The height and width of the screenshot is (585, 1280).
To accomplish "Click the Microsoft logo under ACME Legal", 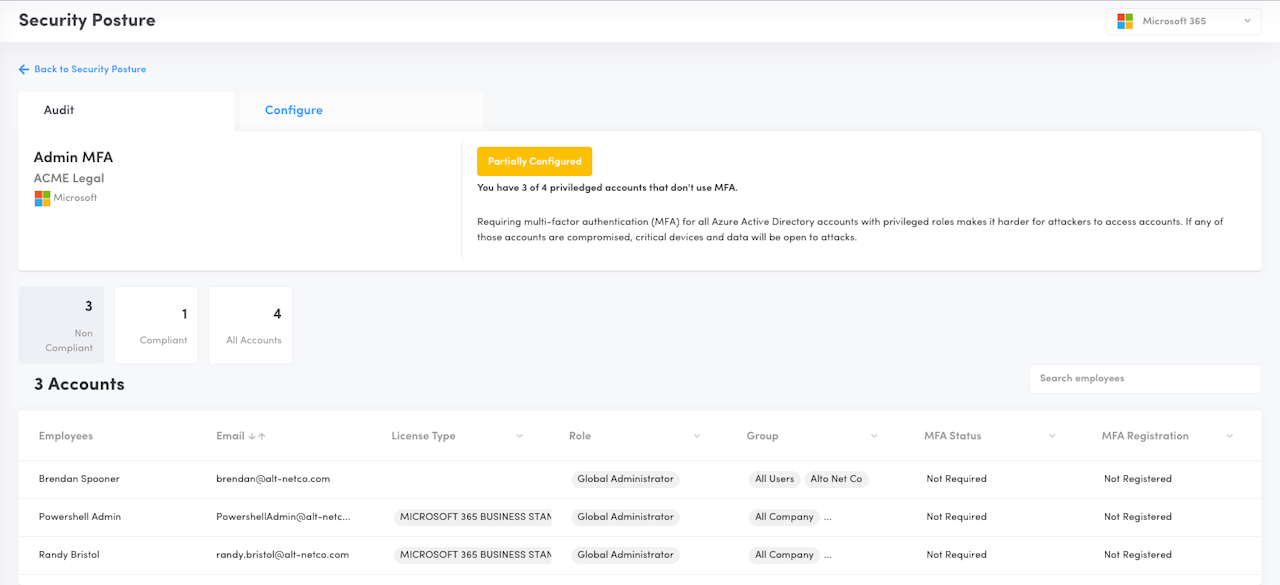I will (42, 199).
